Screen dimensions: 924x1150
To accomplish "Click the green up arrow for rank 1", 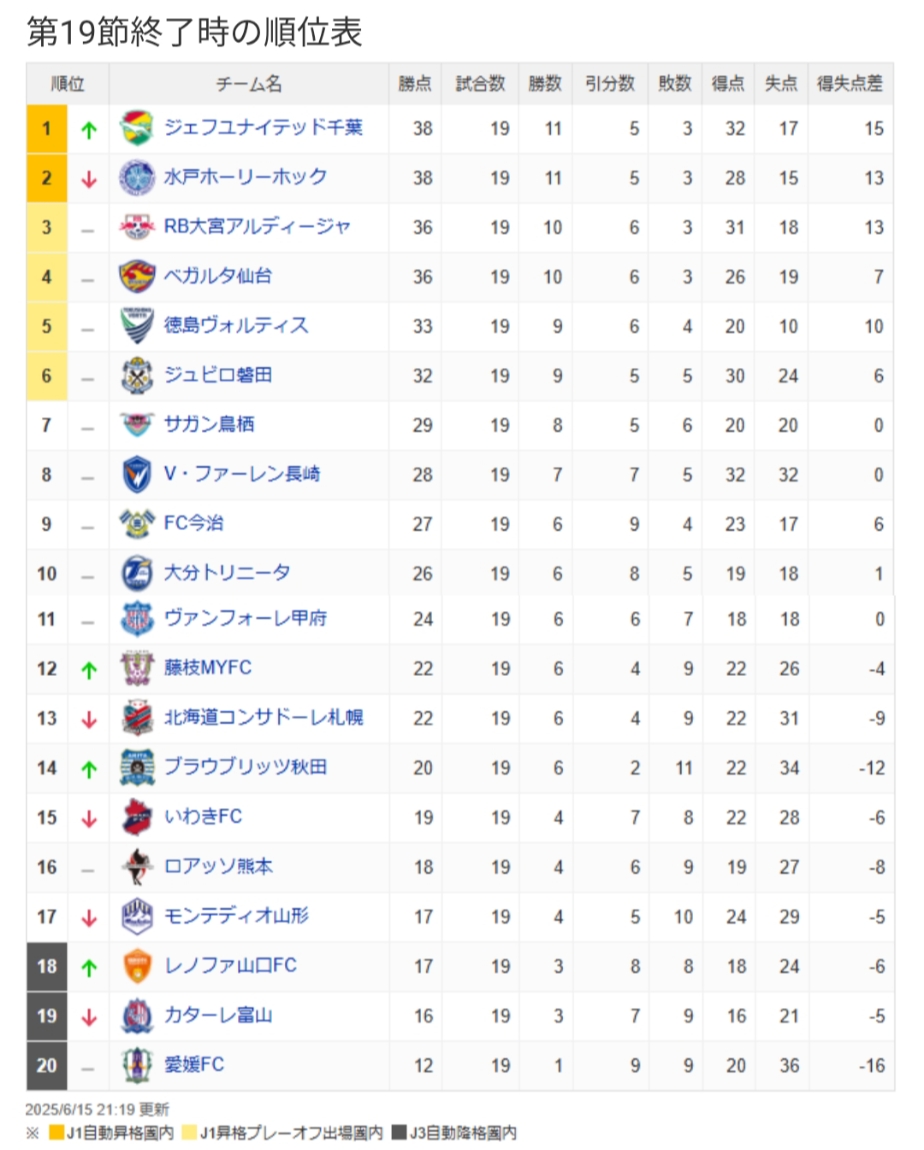I will pos(89,130).
